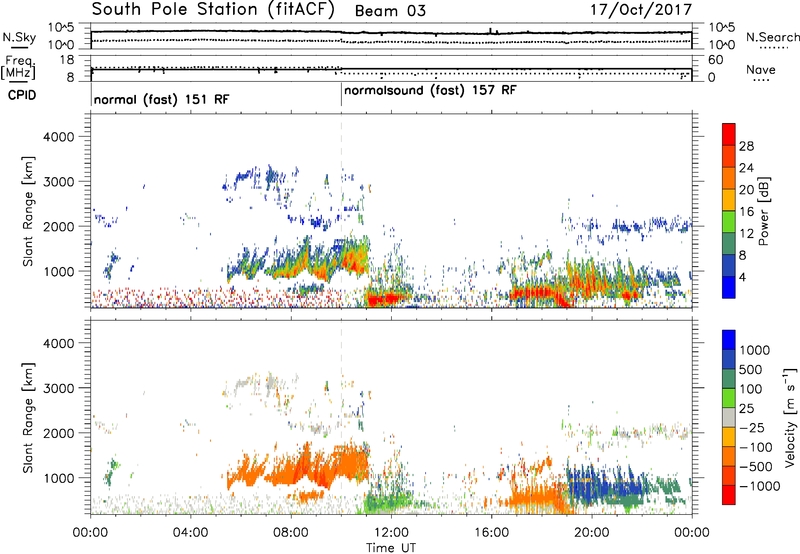Select the '24' Power colorbar tick value
Screen dimensions: 800x554
746,168
